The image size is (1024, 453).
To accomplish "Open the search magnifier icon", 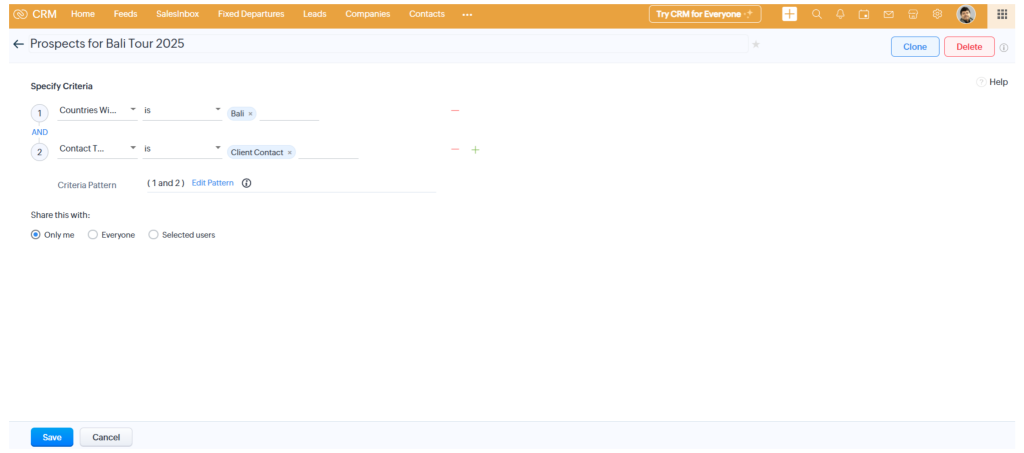I will (x=816, y=14).
